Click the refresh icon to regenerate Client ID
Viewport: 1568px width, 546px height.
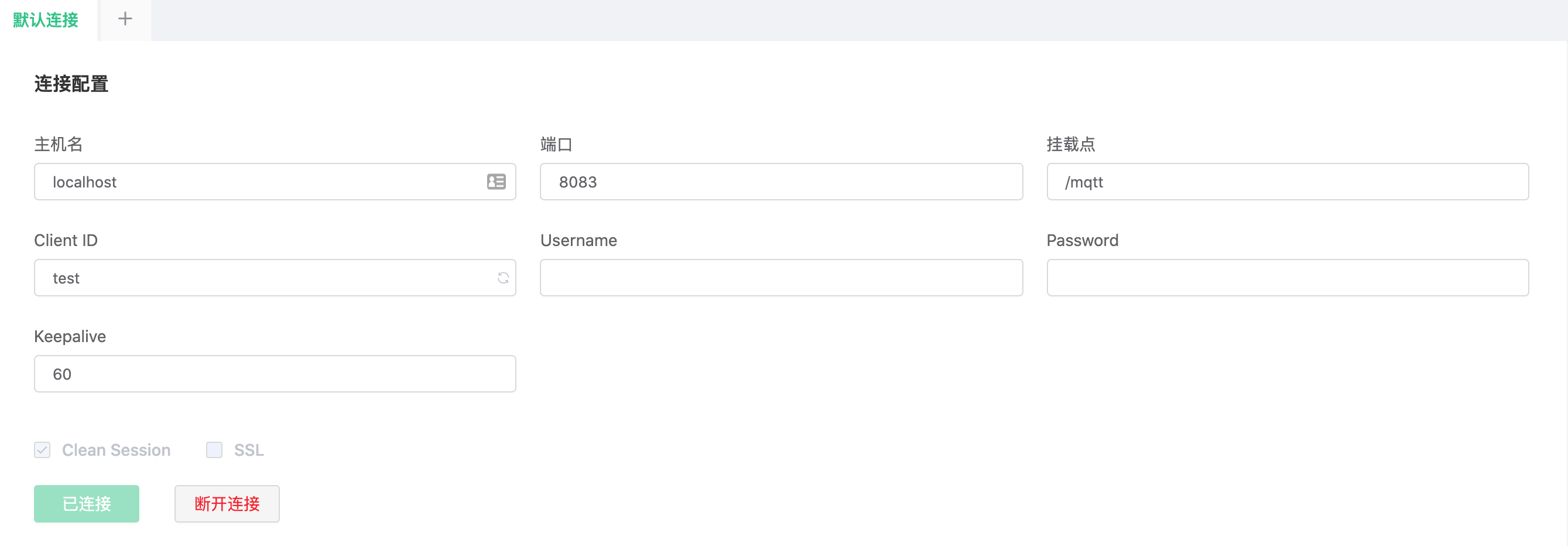click(x=503, y=278)
